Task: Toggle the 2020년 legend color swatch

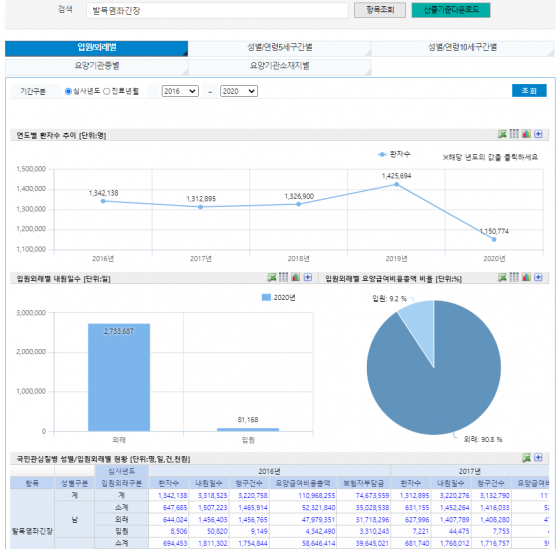Action: click(x=266, y=297)
